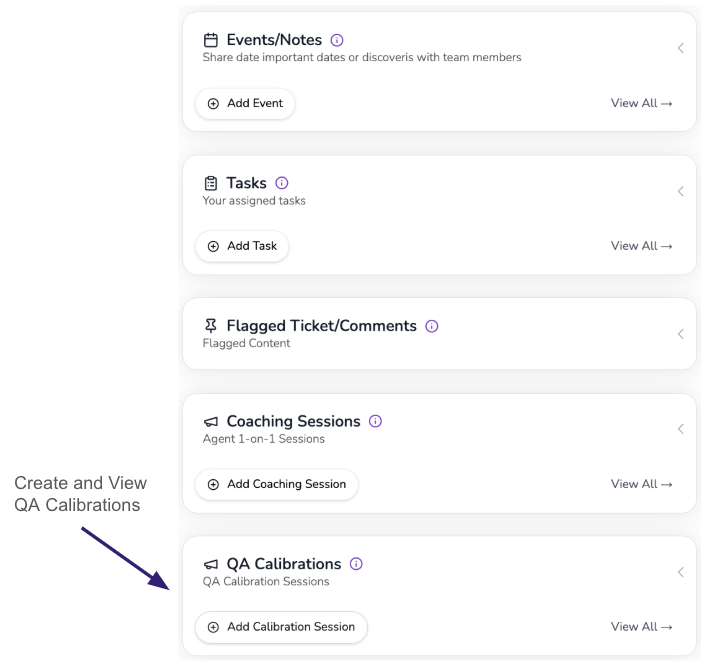Toggle the QA Calibrations panel chevron
The height and width of the screenshot is (664, 702).
point(680,572)
